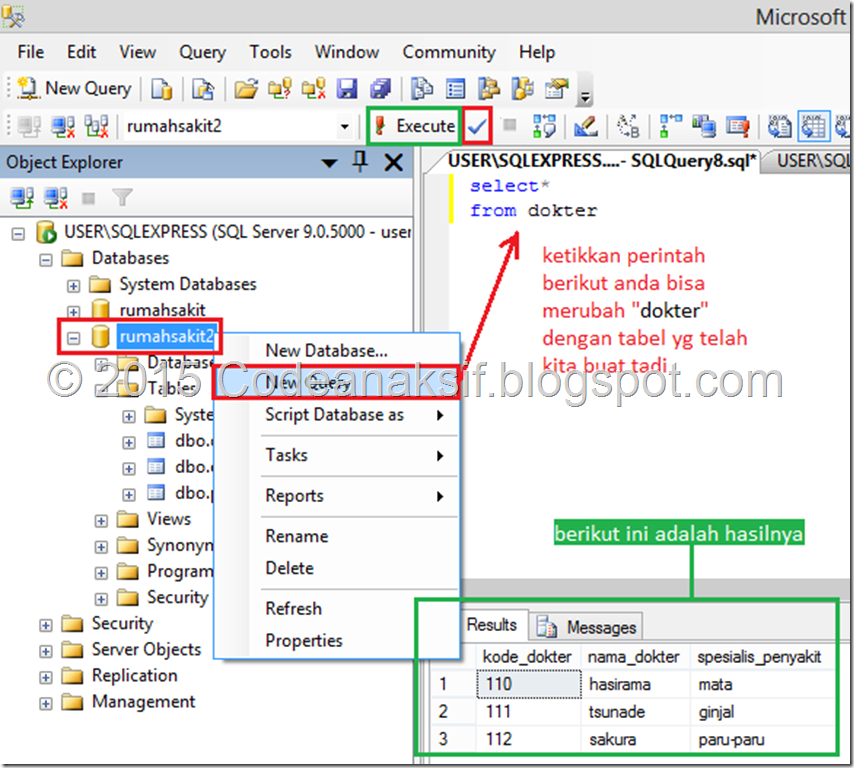Toggle Object Explorer auto-hide pin

(x=360, y=162)
